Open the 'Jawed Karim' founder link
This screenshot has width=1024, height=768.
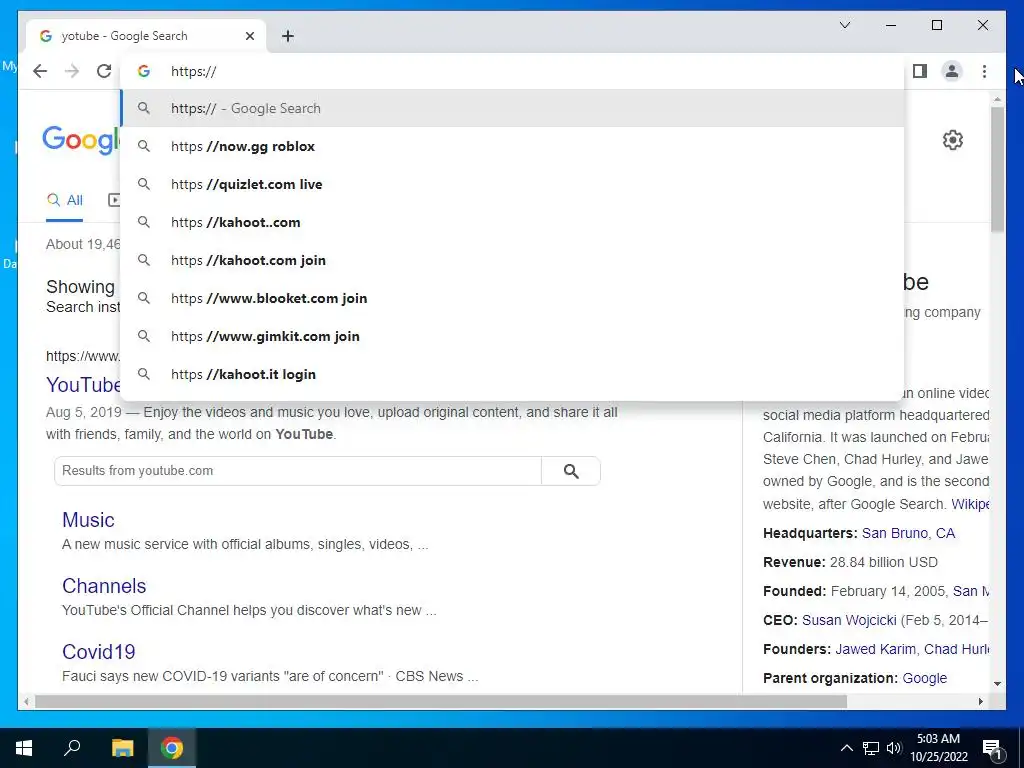click(876, 649)
